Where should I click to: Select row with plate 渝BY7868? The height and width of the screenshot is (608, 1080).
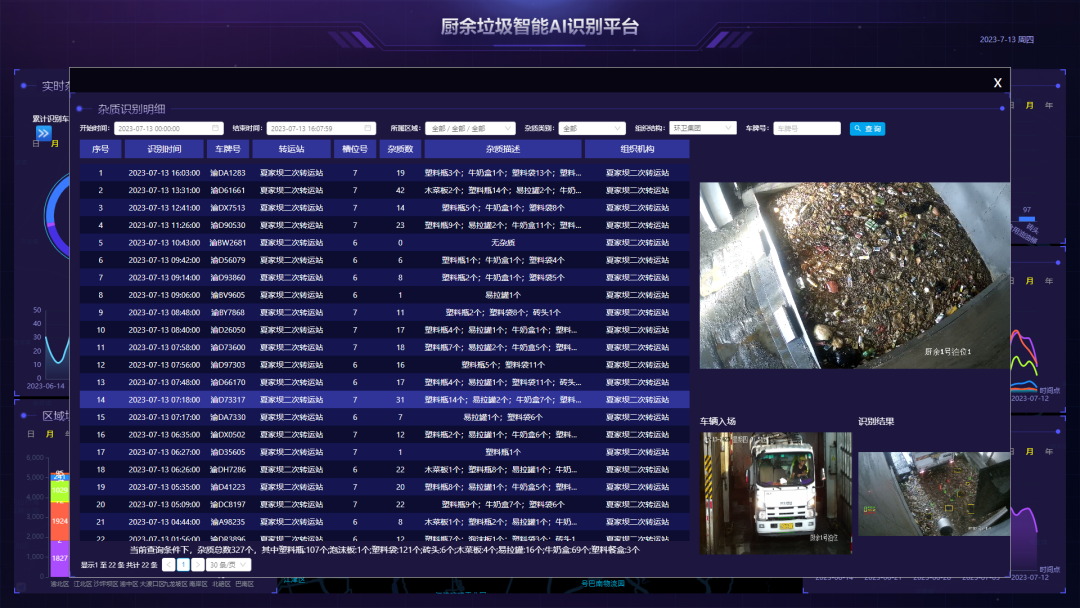click(384, 313)
